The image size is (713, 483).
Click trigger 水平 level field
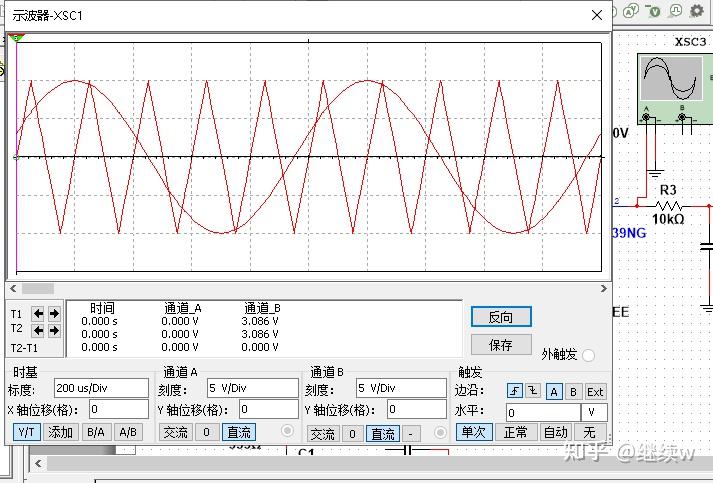[543, 413]
